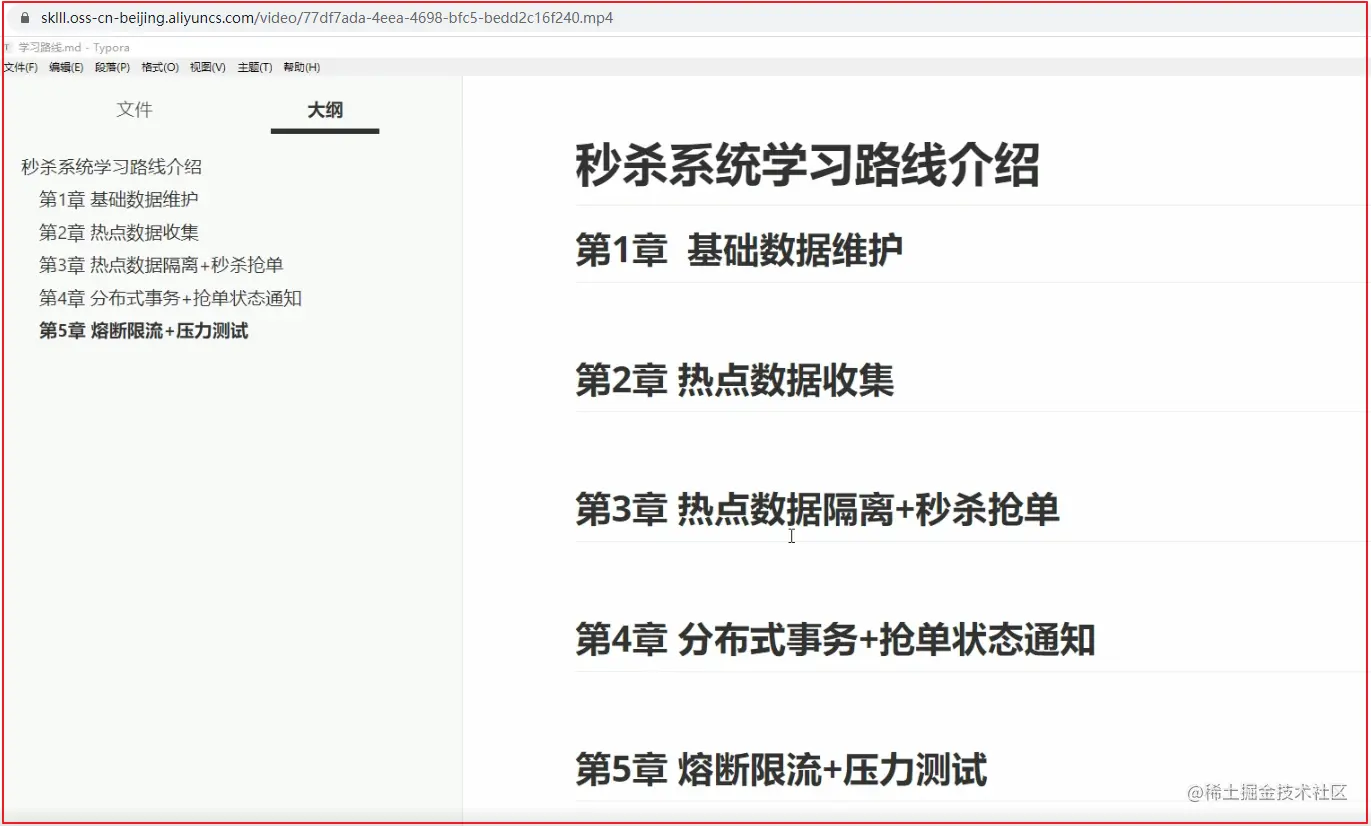Click heading 第2章 热点数据收集 in editor
The height and width of the screenshot is (826, 1371).
[x=735, y=381]
